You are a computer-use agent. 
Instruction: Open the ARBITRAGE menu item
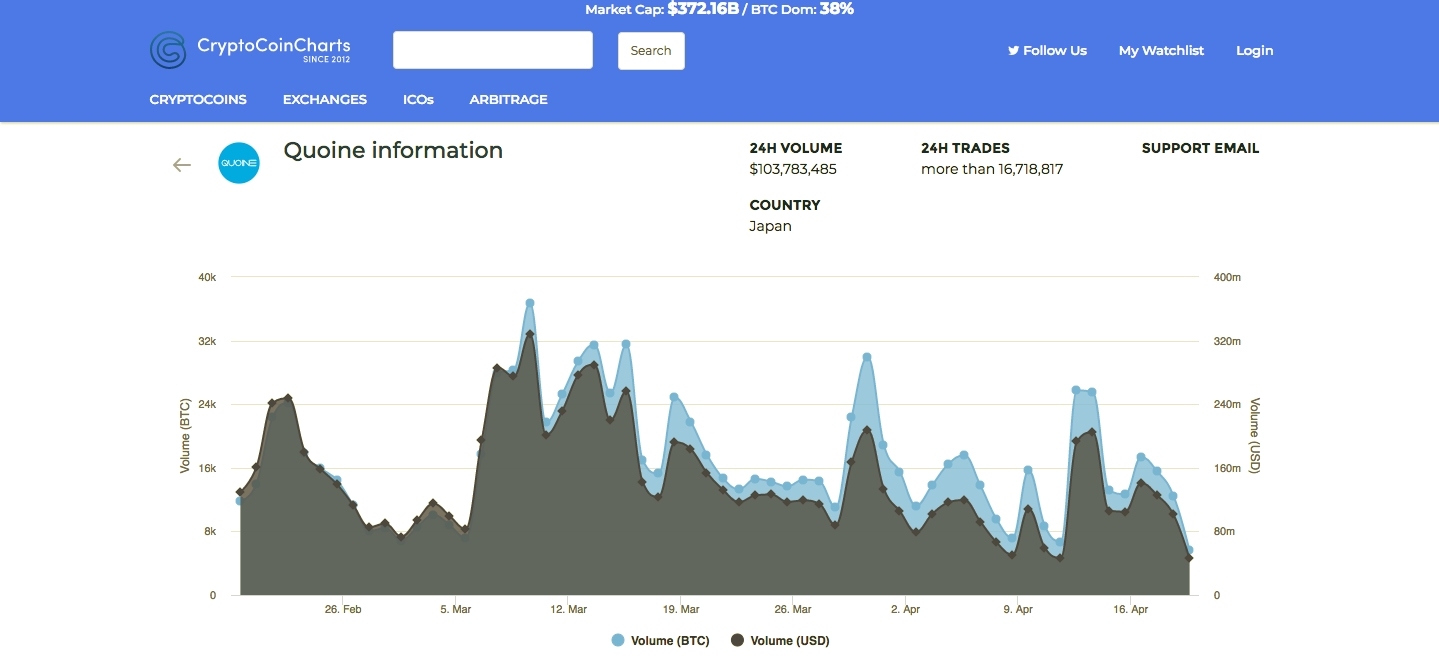pyautogui.click(x=509, y=99)
